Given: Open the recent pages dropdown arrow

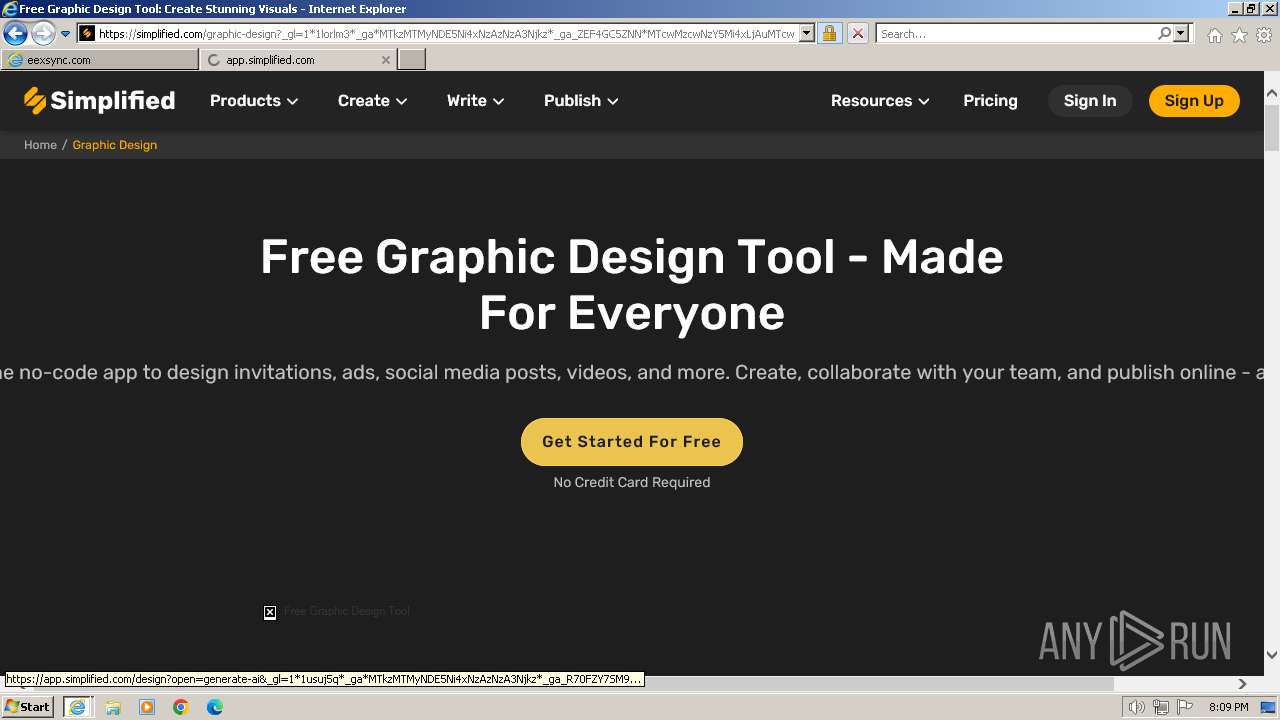Looking at the screenshot, I should 65,34.
